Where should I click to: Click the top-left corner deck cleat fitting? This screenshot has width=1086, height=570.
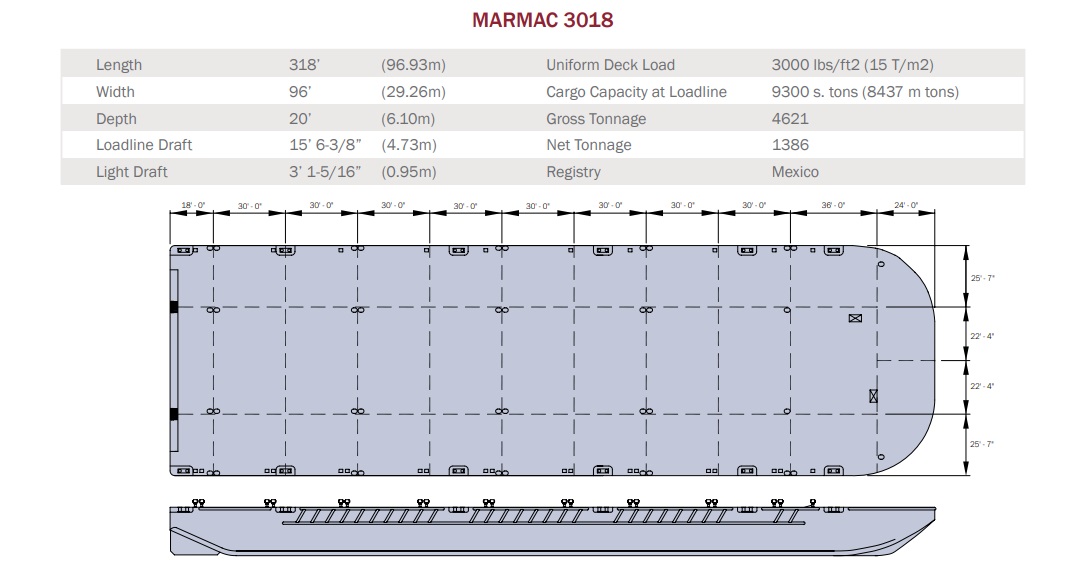182,250
